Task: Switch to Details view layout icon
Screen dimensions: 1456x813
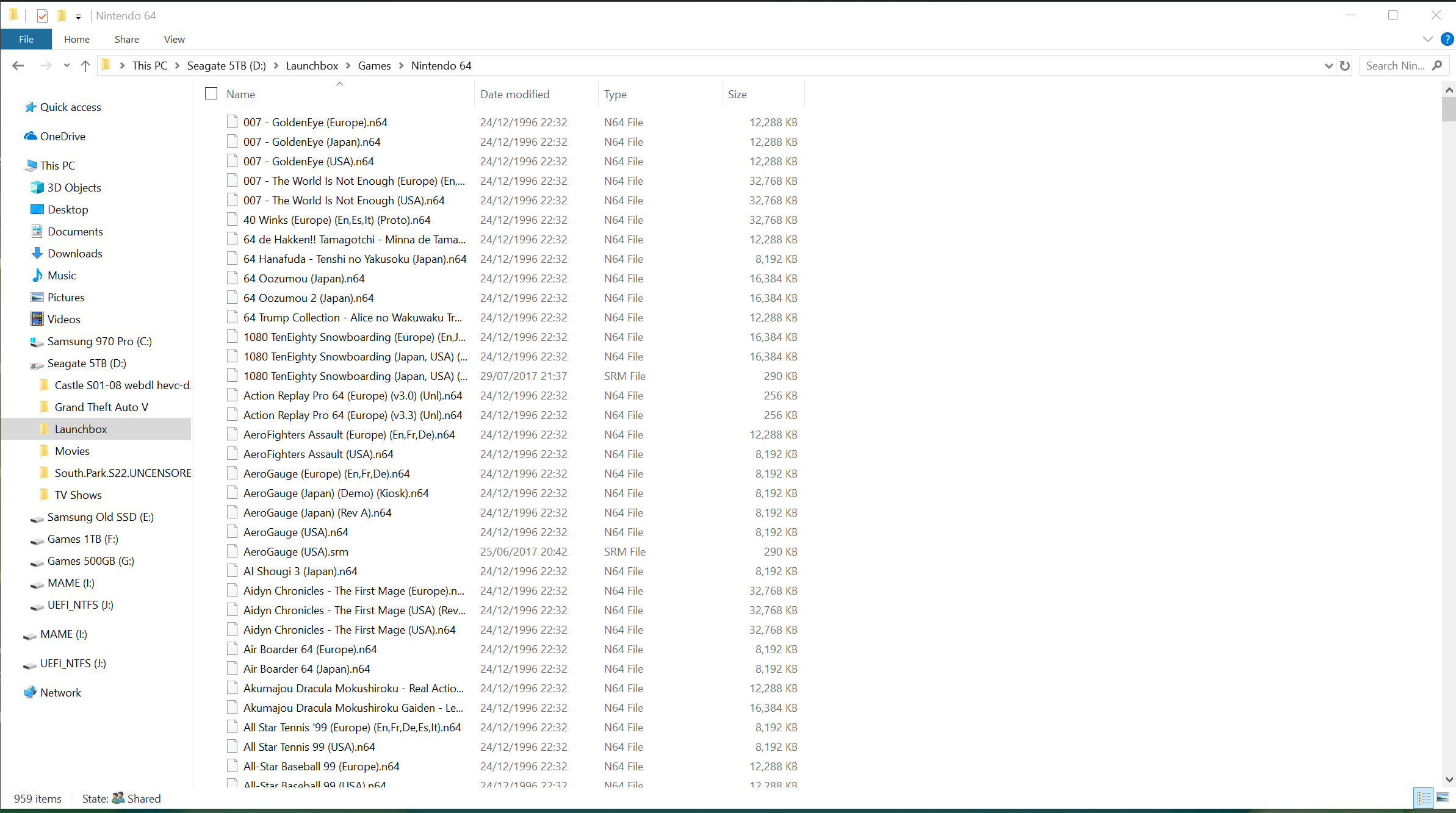Action: [x=1424, y=798]
